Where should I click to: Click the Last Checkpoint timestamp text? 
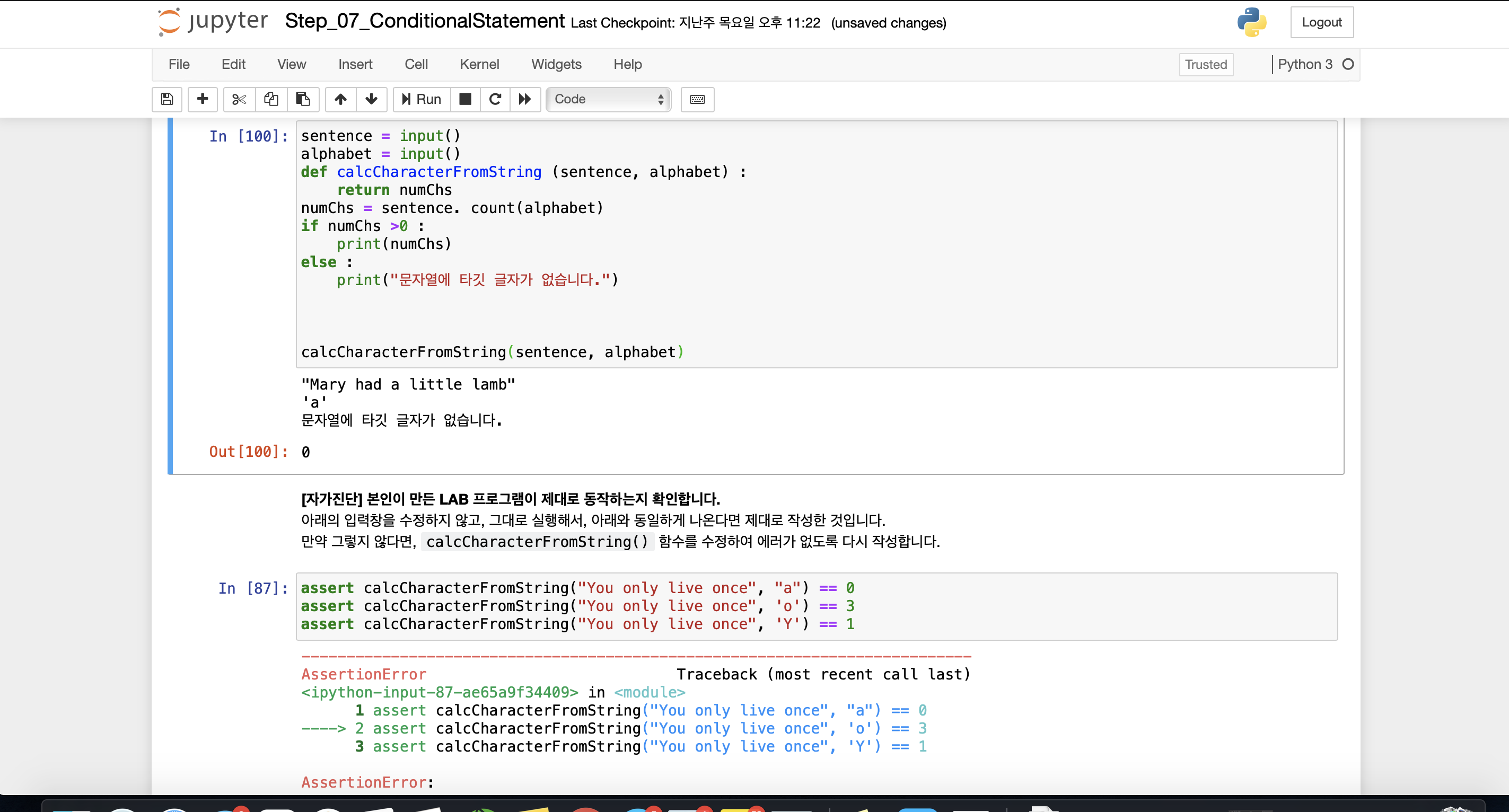(x=695, y=23)
